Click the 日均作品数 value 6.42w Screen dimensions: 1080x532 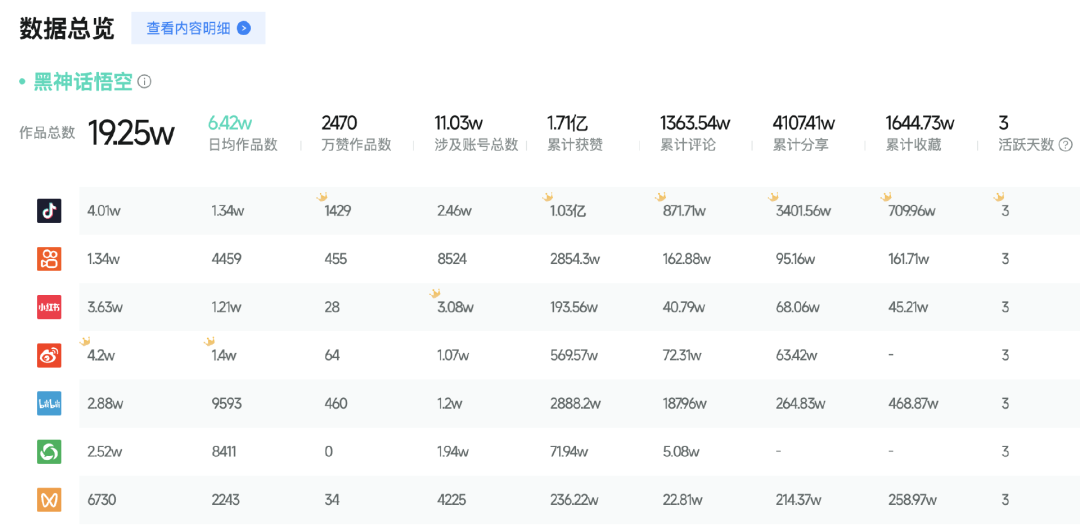tap(230, 123)
